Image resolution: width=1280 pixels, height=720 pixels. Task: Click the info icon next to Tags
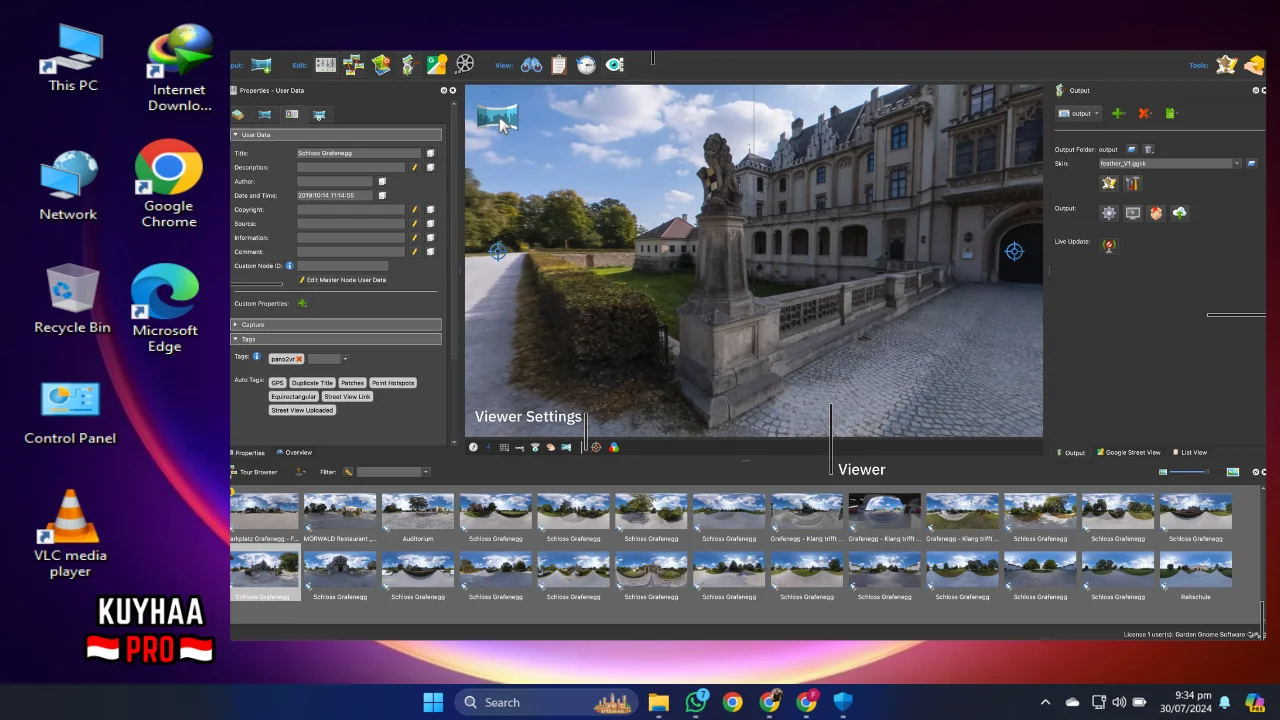[x=256, y=357]
